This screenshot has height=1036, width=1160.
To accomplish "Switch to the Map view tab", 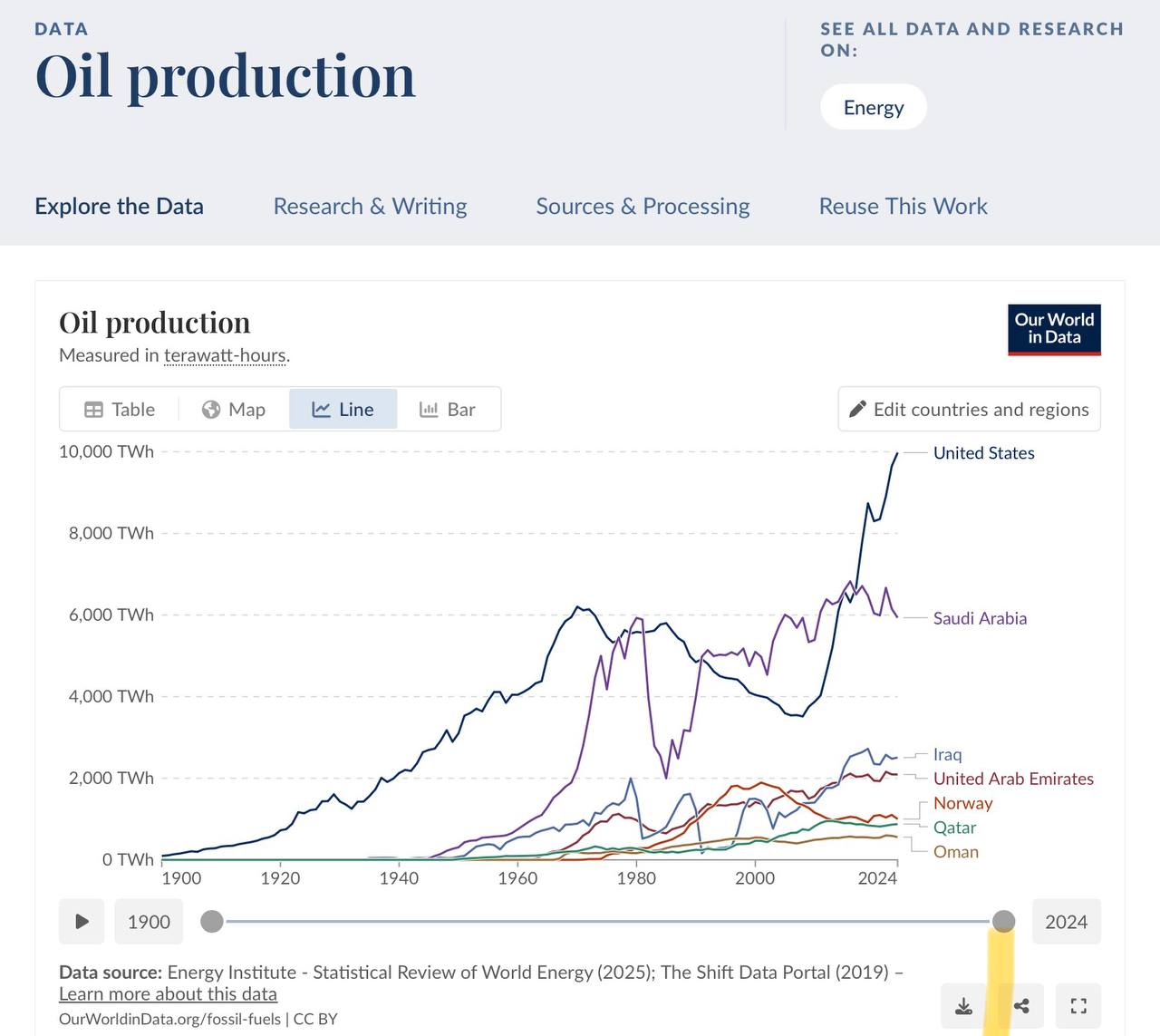I will point(234,410).
